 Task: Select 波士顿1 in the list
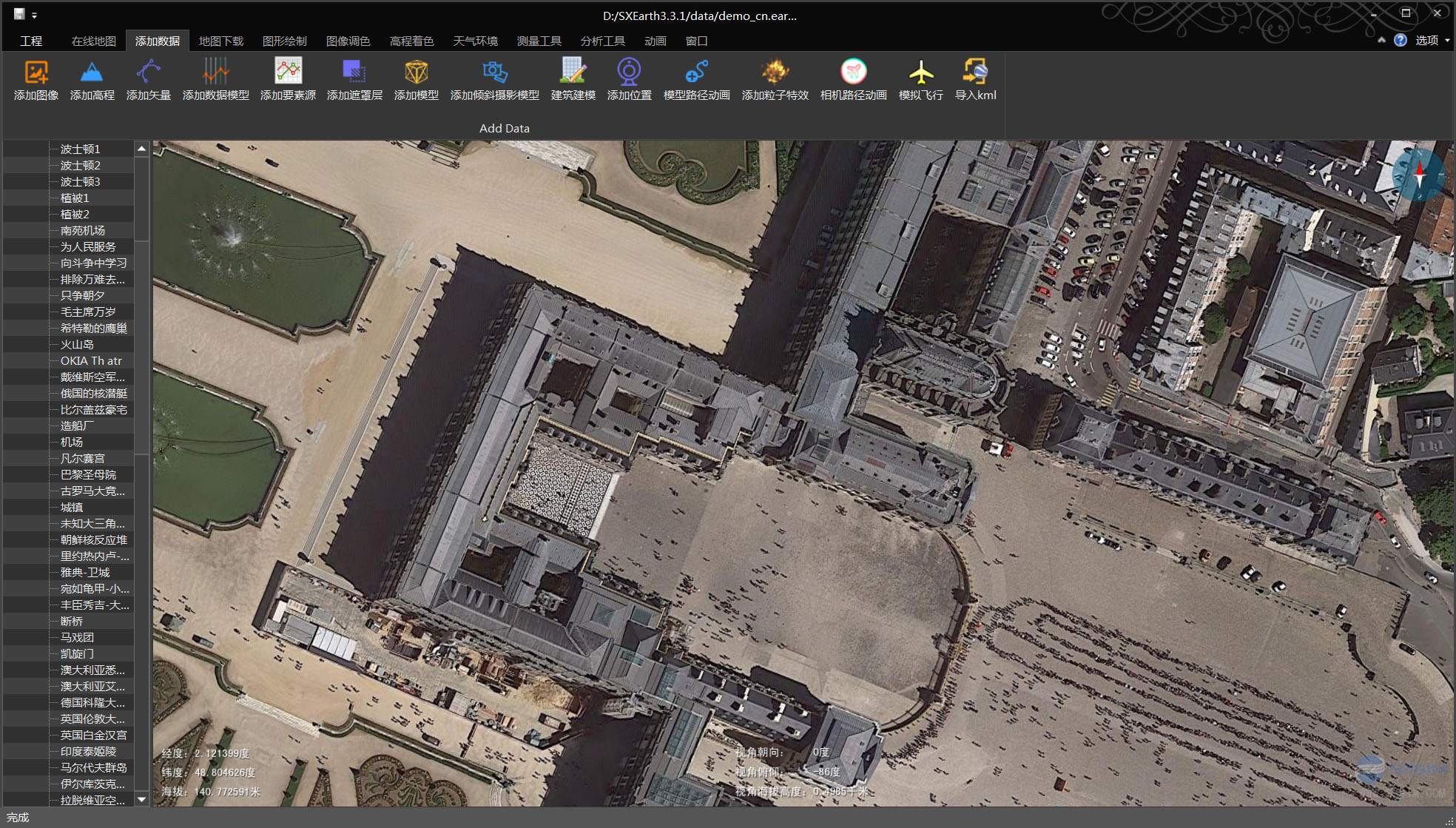click(x=81, y=149)
